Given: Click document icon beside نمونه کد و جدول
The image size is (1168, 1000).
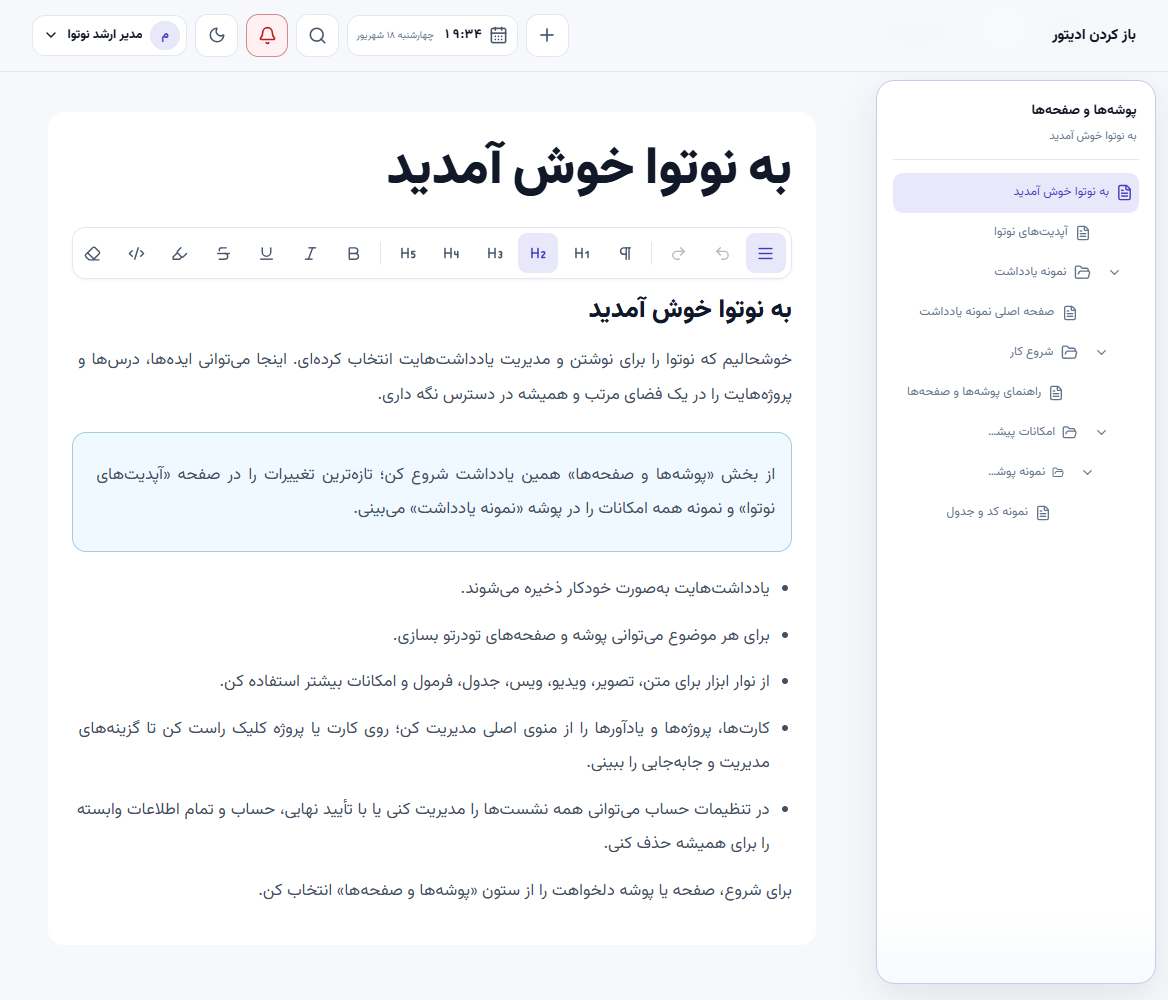Looking at the screenshot, I should click(x=1043, y=513).
